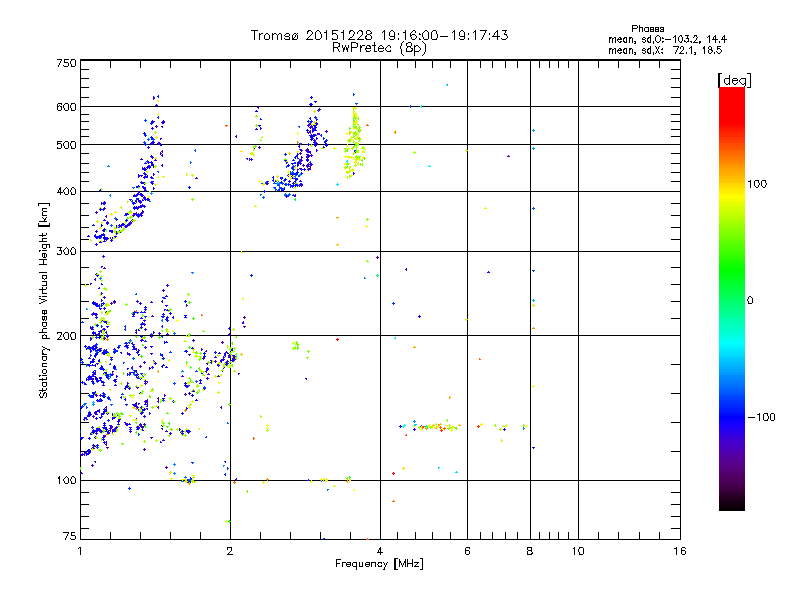Viewport: 800px width, 600px height.
Task: Select the 'RwPretec (8p)' subtitle text
Action: pyautogui.click(x=379, y=48)
